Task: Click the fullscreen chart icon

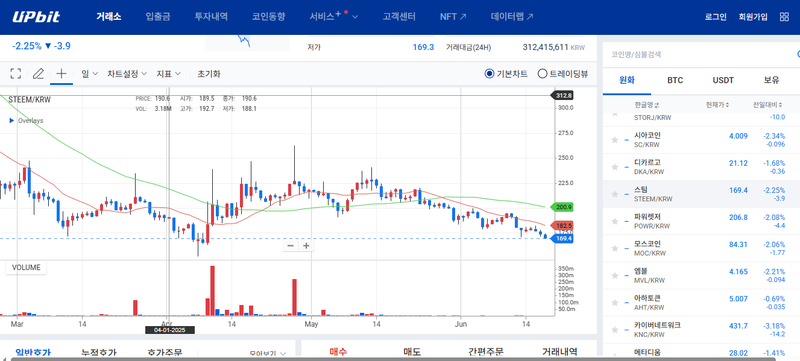Action: click(16, 73)
